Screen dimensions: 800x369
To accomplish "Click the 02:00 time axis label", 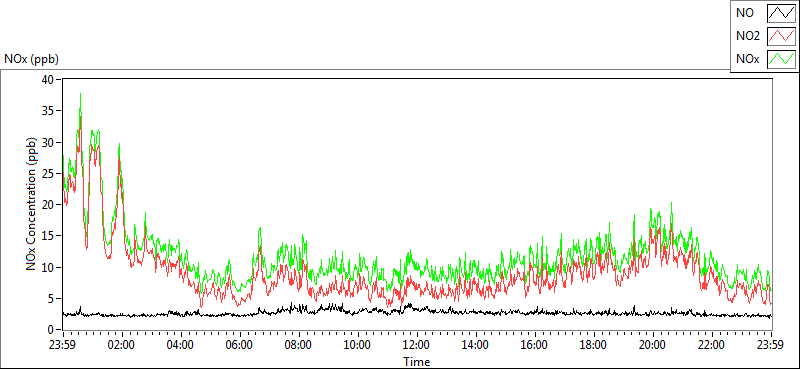I will [122, 345].
